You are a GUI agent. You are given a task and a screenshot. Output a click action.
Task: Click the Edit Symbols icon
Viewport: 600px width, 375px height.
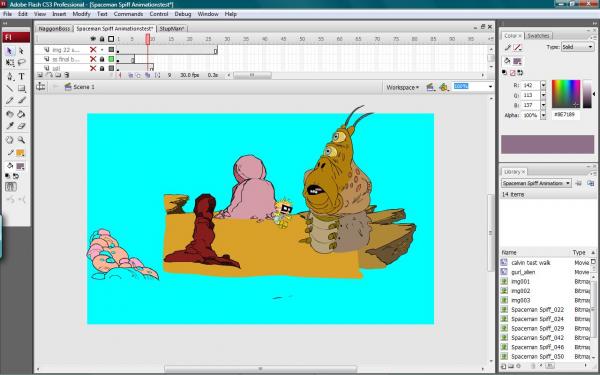444,87
